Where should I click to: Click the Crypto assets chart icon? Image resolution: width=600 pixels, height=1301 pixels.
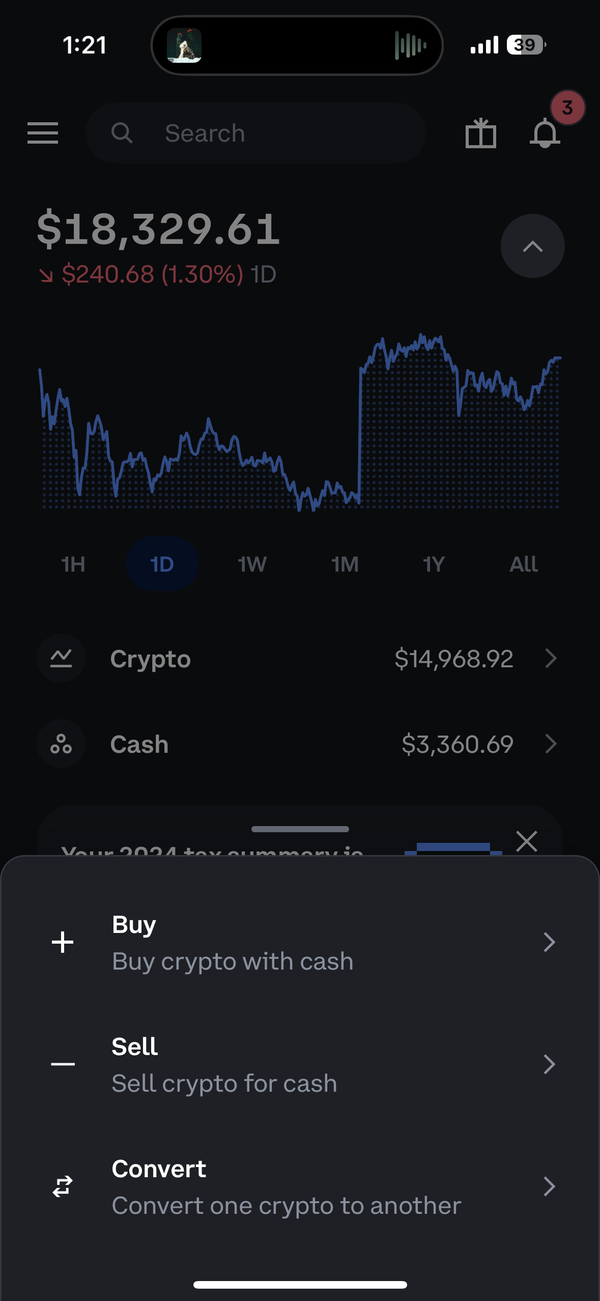pos(61,658)
